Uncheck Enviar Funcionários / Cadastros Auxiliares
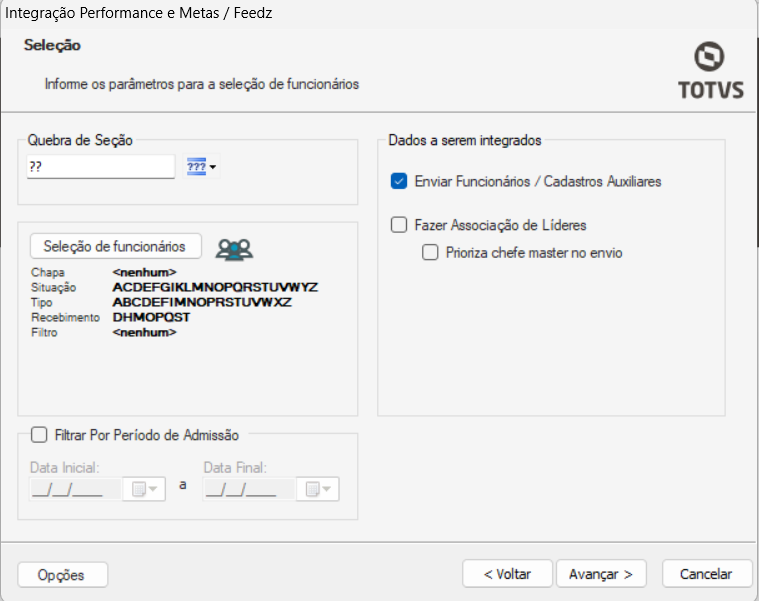Screen dimensions: 759x601 pyautogui.click(x=399, y=181)
